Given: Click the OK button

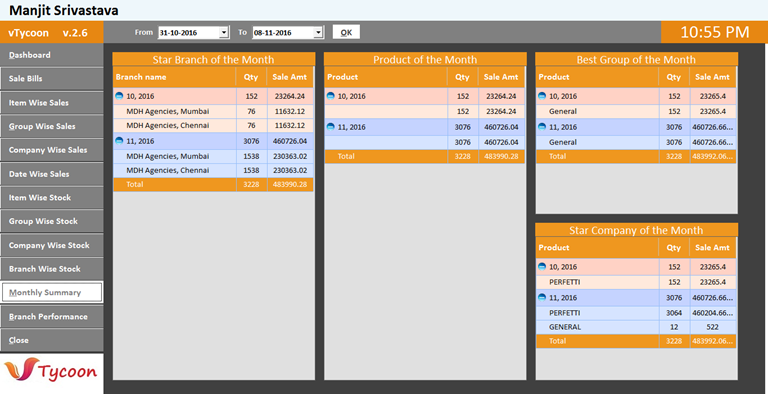Looking at the screenshot, I should coord(346,32).
